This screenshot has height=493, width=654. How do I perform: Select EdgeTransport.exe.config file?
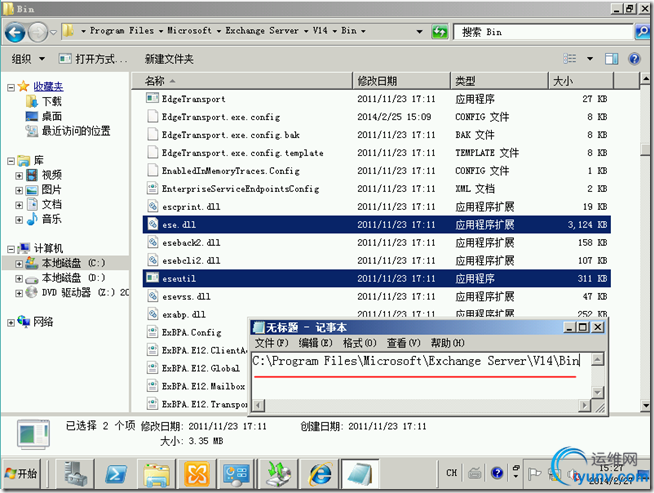(221, 117)
